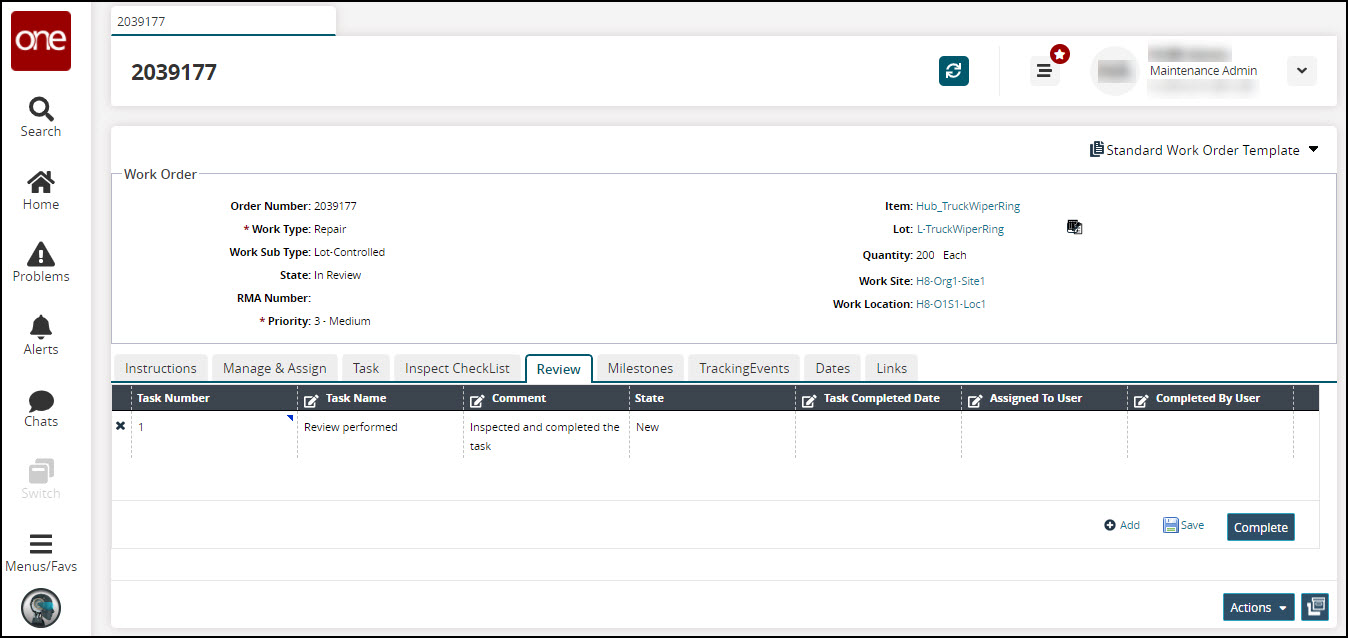The image size is (1348, 638).
Task: Open Chats in the sidebar
Action: click(x=41, y=408)
